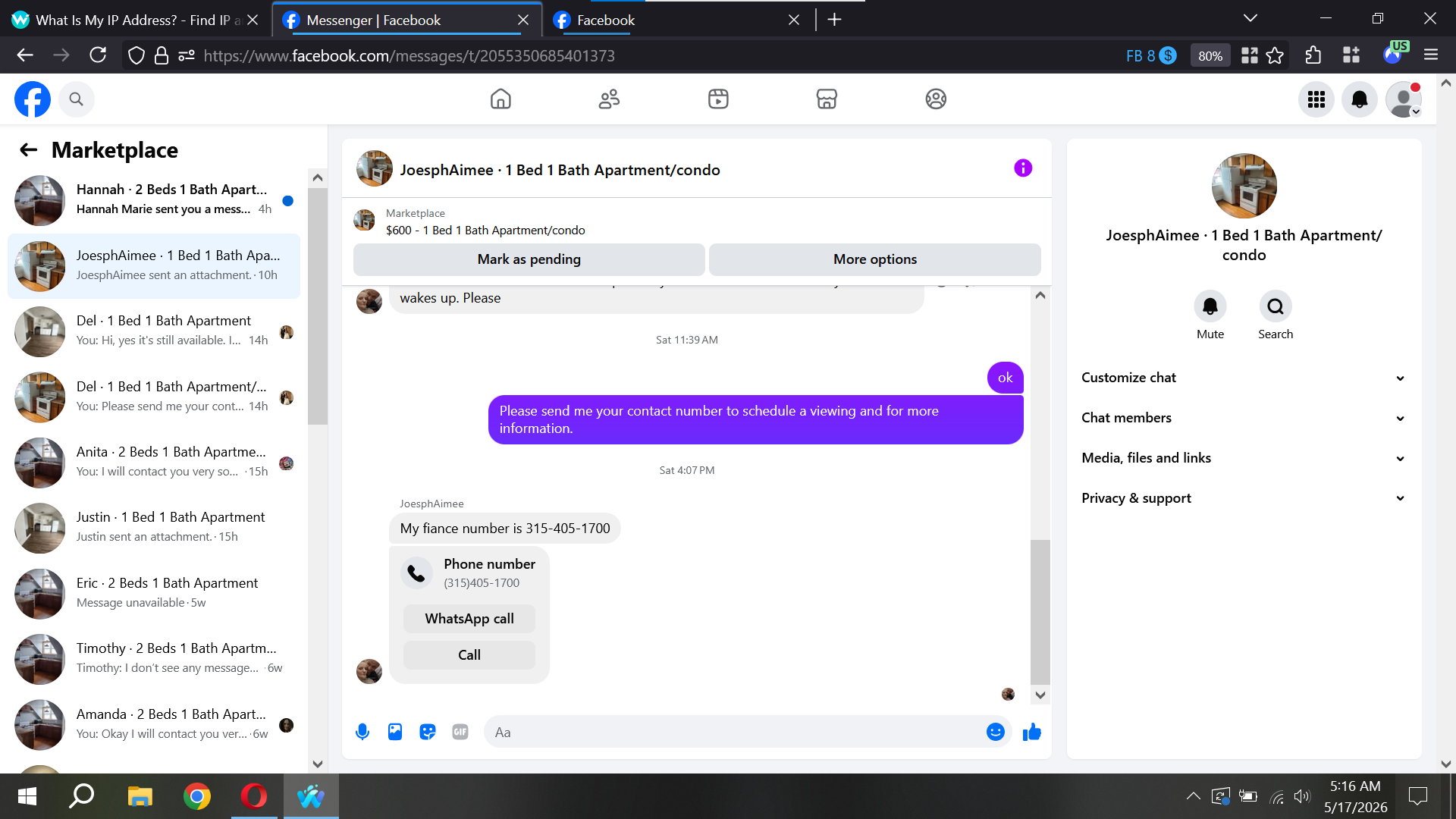
Task: Go to Home feed icon
Action: point(500,99)
